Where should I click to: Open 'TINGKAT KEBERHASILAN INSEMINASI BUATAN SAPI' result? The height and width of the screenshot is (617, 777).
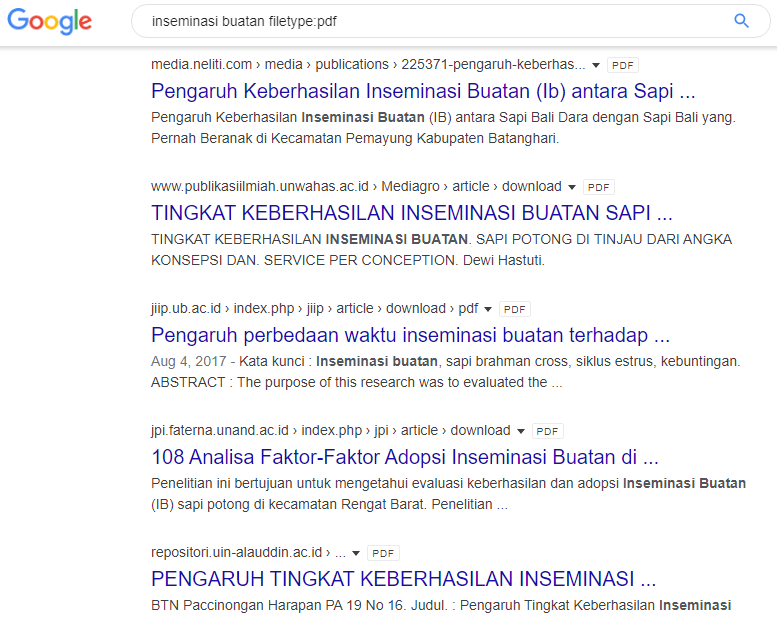411,213
